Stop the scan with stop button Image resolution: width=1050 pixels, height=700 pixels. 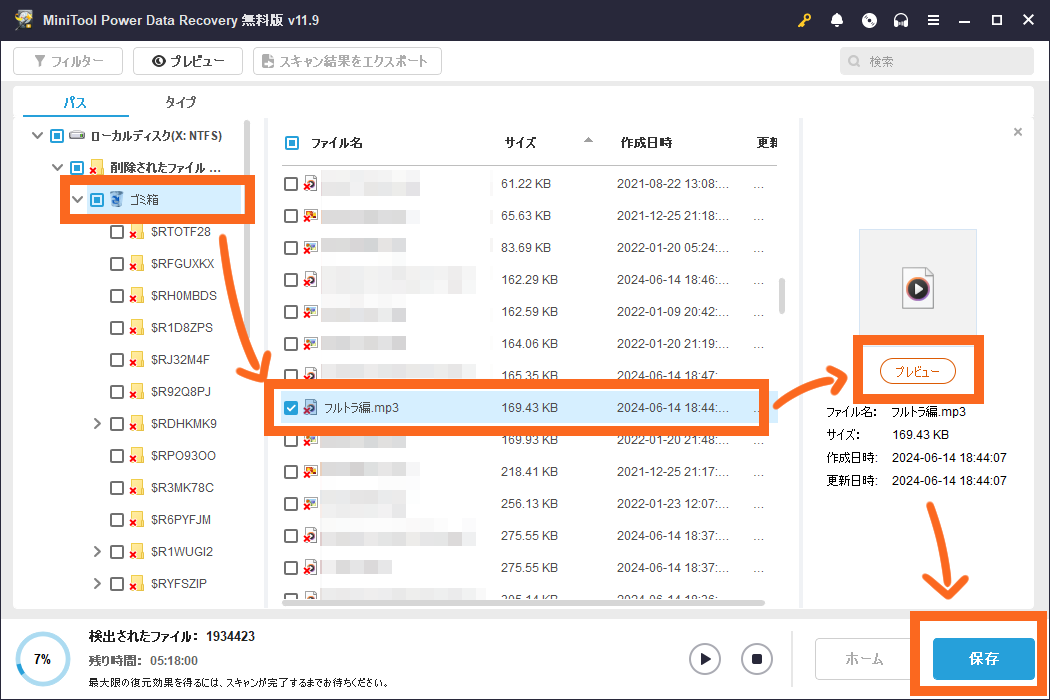point(757,659)
